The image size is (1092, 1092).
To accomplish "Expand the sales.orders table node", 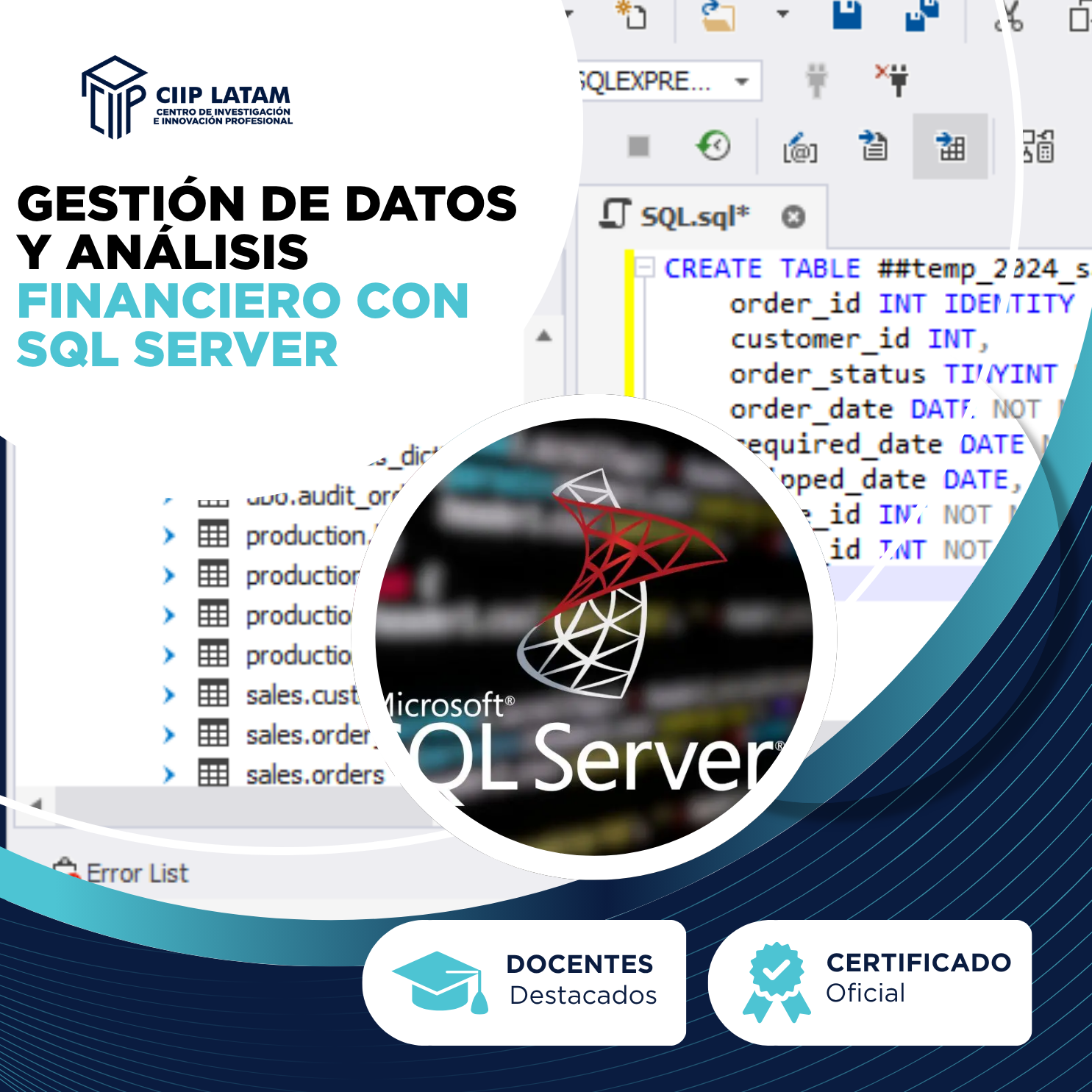I will coord(169,774).
